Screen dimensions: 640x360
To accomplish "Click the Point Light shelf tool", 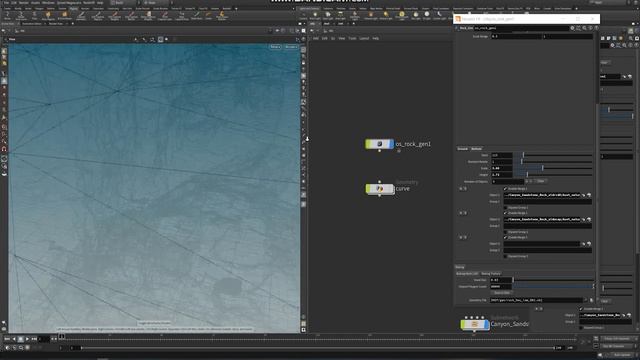I will coord(315,16).
